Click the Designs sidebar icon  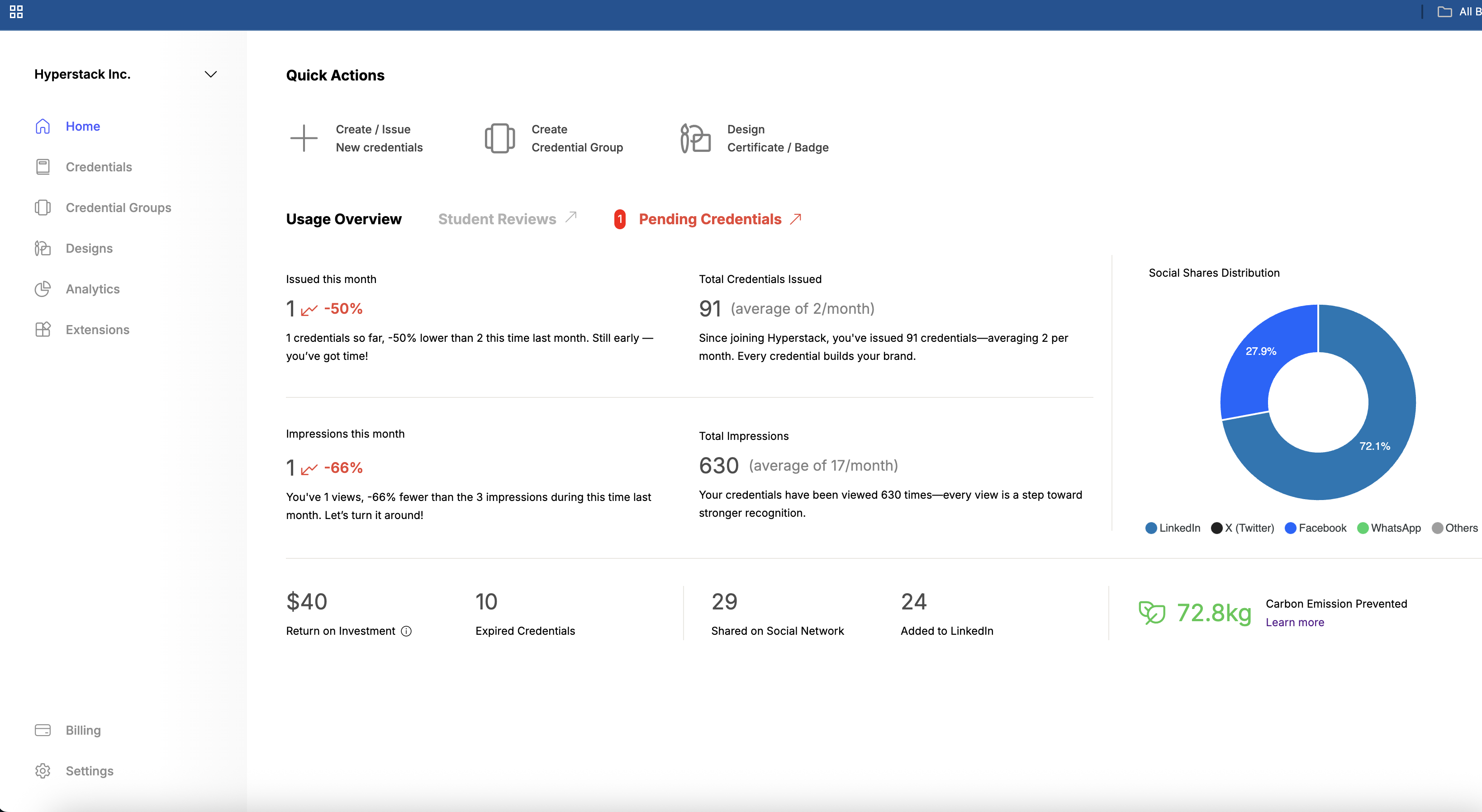coord(43,248)
